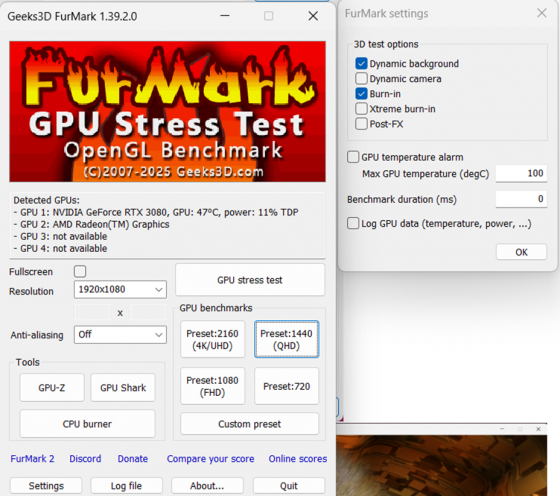This screenshot has width=560, height=496.
Task: Run Preset:1440 QHD benchmark
Action: 286,339
